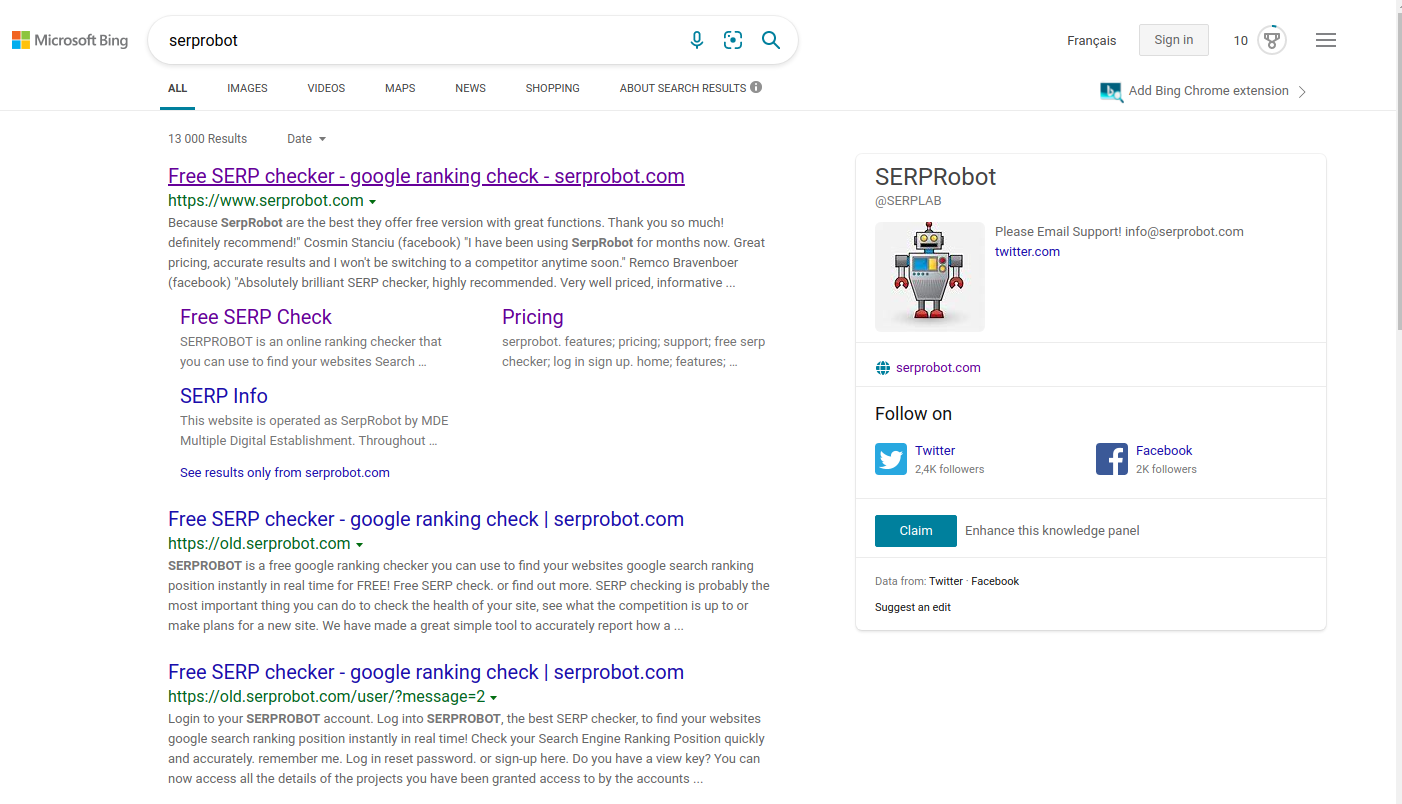The width and height of the screenshot is (1402, 804).
Task: Click the info icon beside About Search Results
Action: click(756, 87)
